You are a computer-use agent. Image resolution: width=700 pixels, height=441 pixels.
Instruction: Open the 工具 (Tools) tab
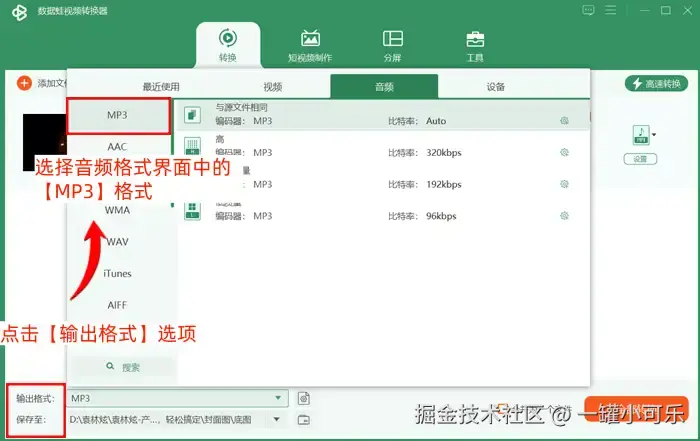[475, 45]
